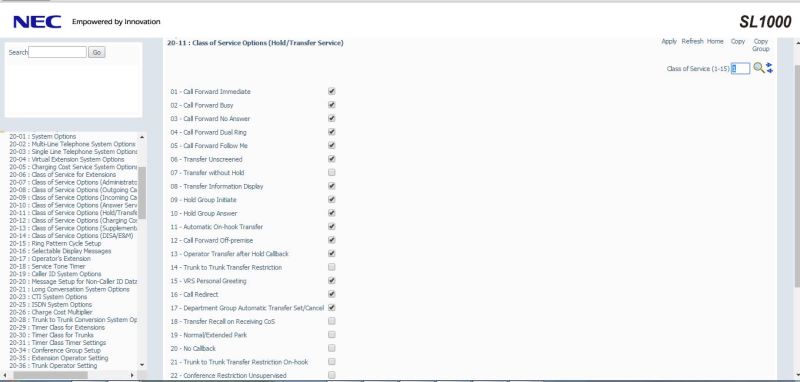Click the magnifier search icon beside Class of Service
Screen dimensions: 800x382
click(x=758, y=68)
